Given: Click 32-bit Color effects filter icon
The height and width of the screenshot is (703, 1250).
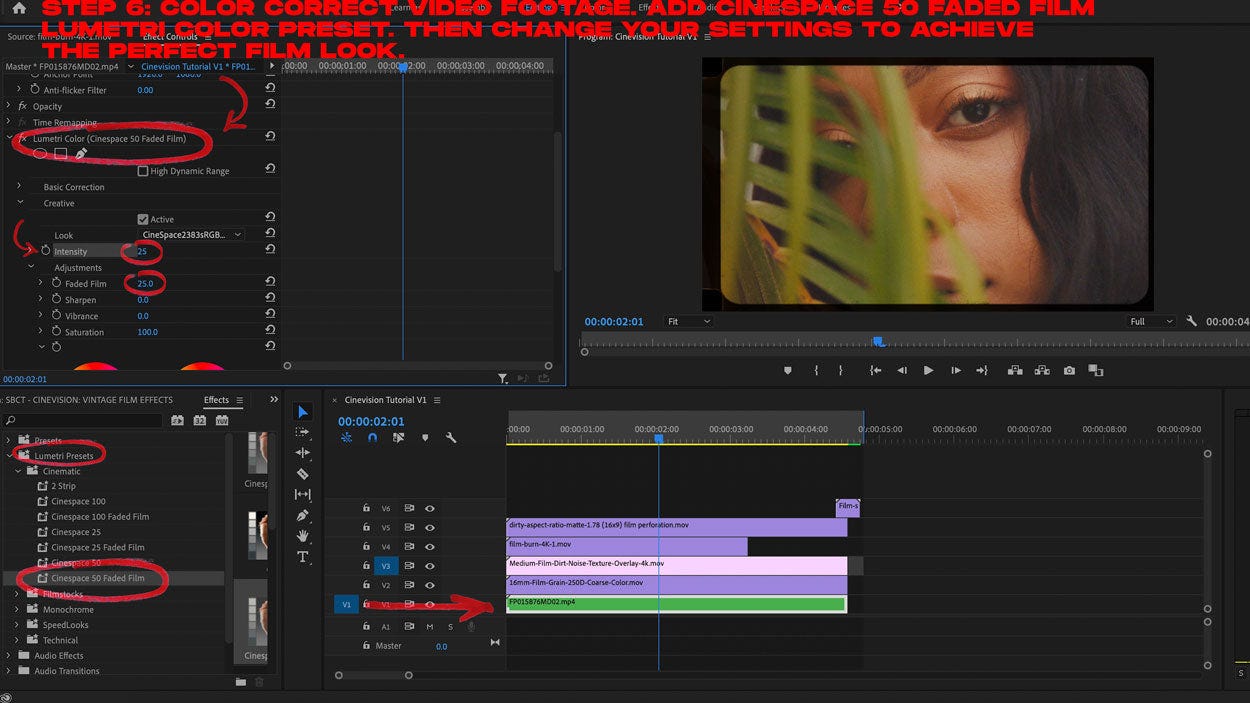Looking at the screenshot, I should coord(200,421).
